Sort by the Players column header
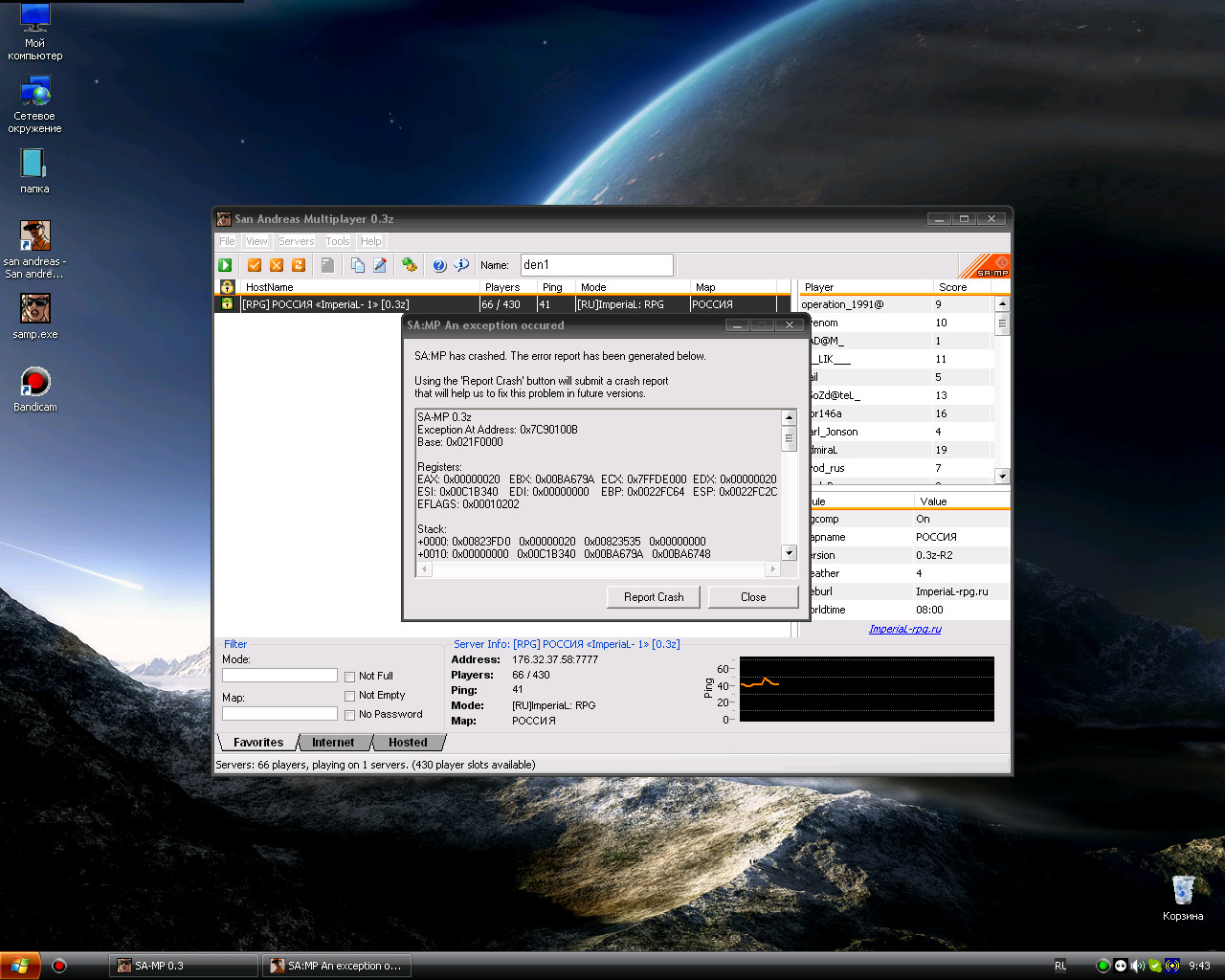Screen dimensions: 1225x980 pos(509,287)
